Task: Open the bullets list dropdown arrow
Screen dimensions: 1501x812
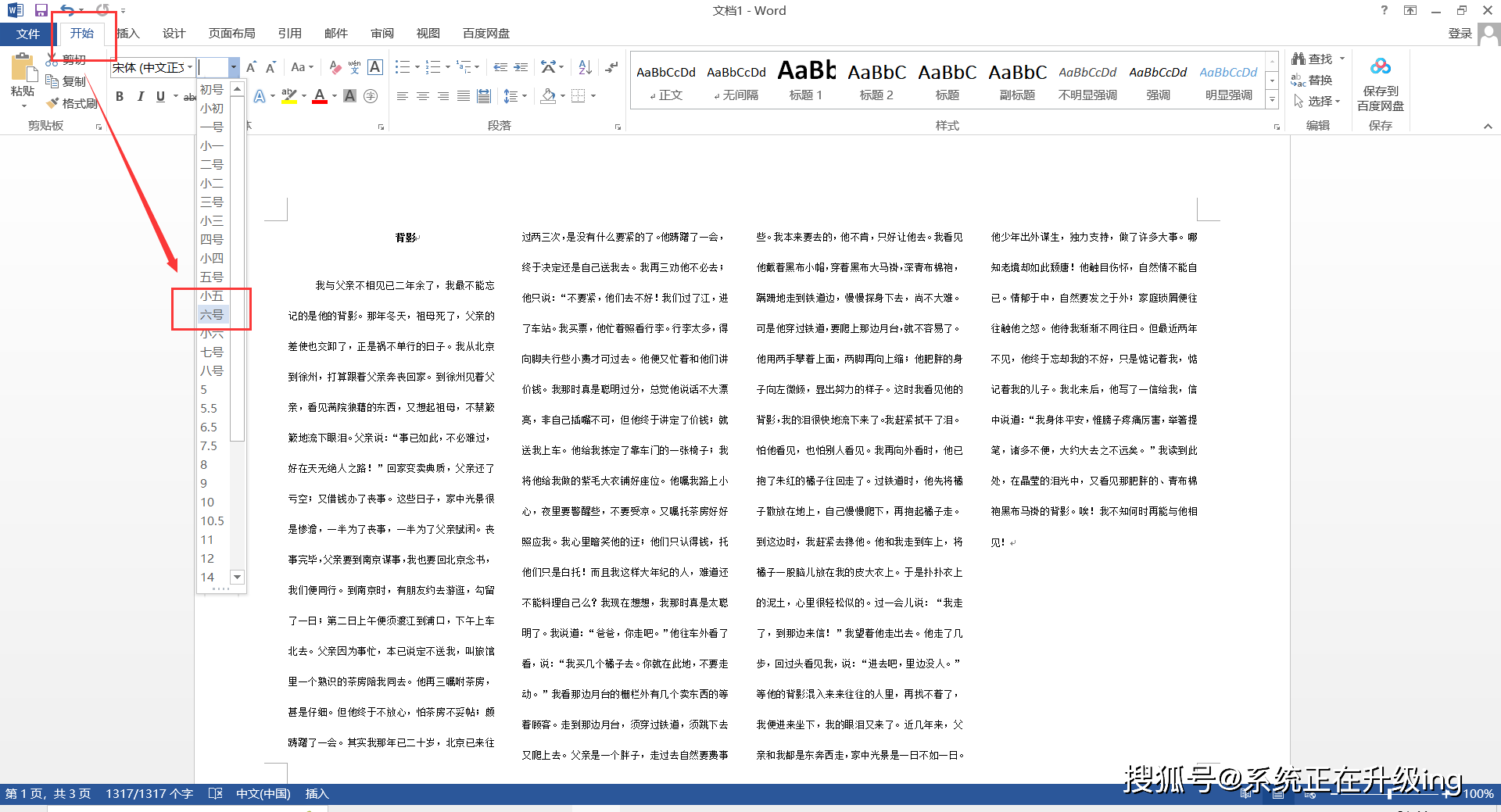Action: (417, 67)
